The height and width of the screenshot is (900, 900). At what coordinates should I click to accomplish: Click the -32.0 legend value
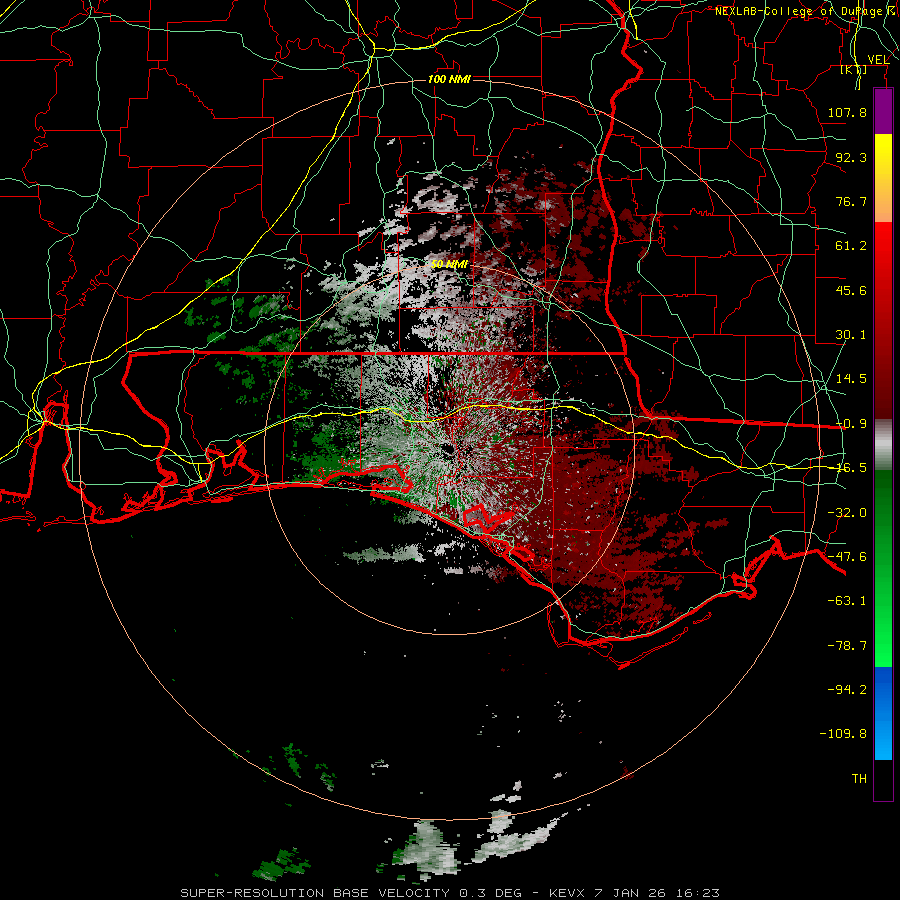[x=847, y=513]
